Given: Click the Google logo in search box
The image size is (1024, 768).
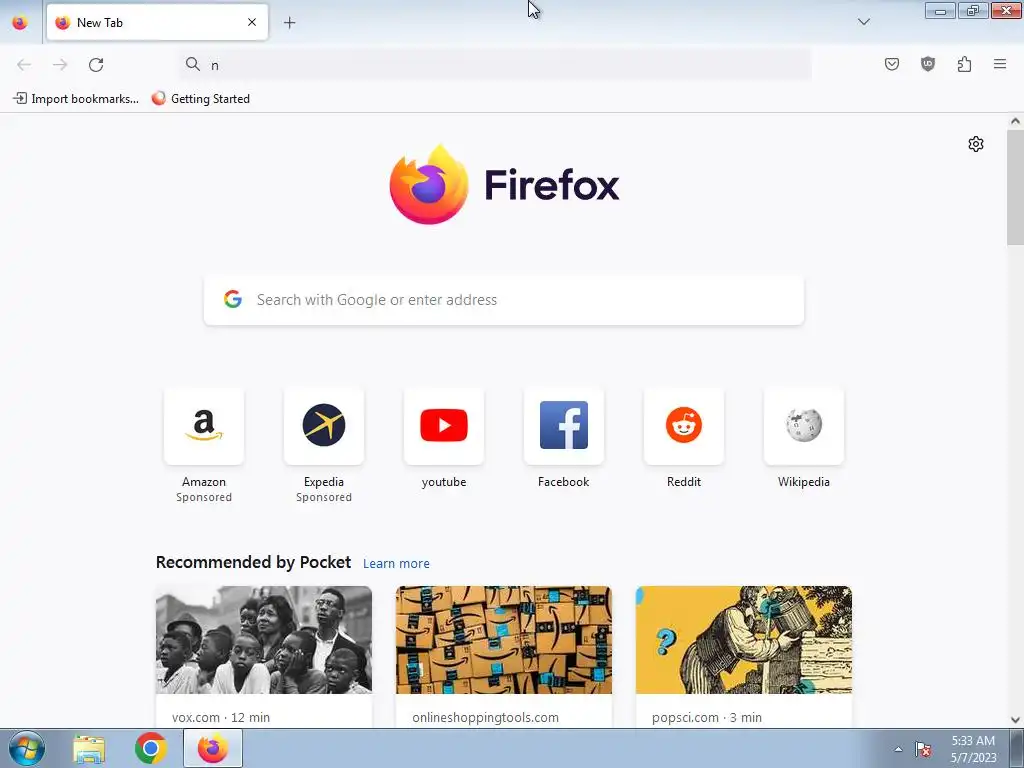Looking at the screenshot, I should coord(233,300).
